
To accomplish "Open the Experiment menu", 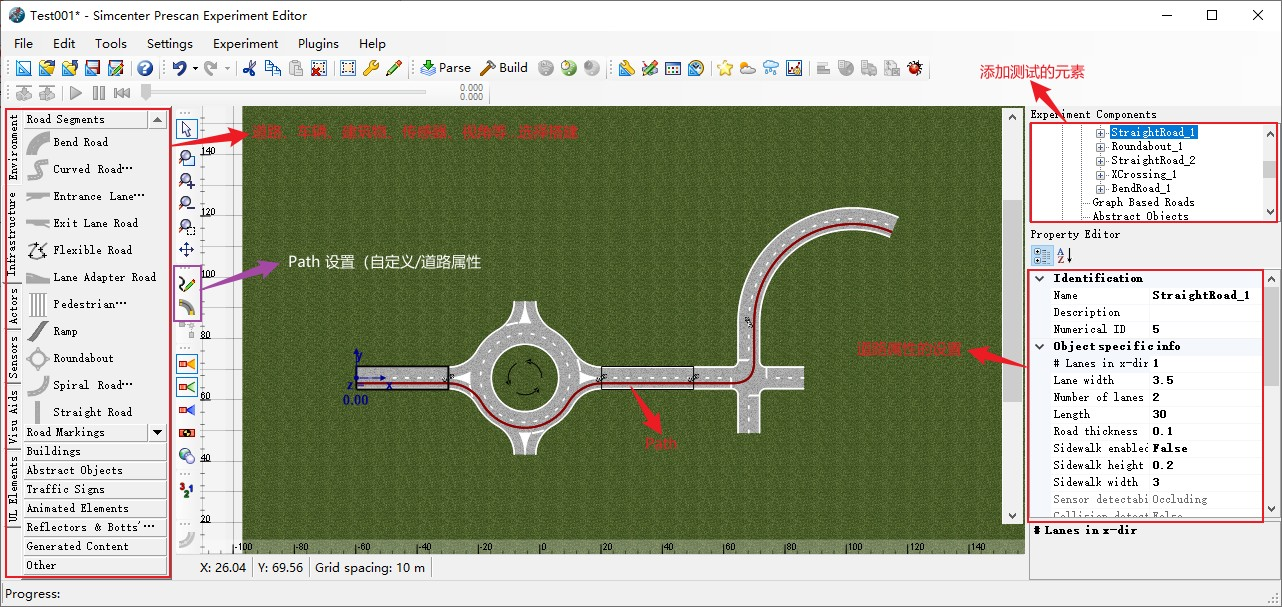I will (x=246, y=44).
